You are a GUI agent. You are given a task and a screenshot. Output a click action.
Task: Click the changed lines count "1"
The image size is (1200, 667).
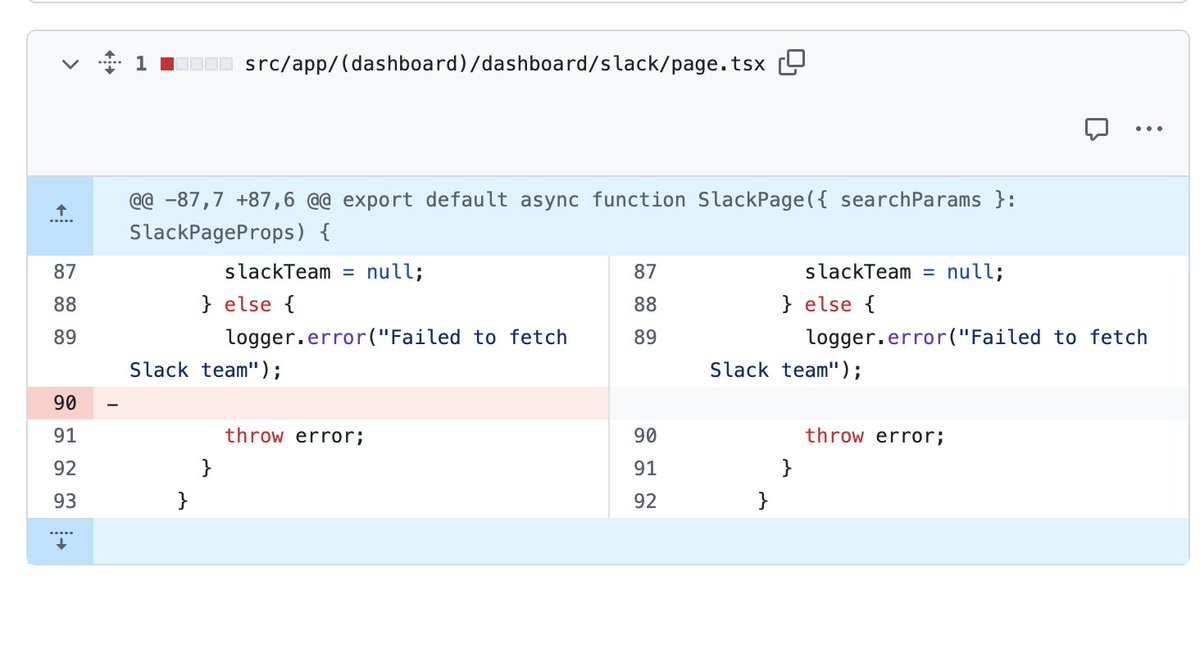[141, 64]
